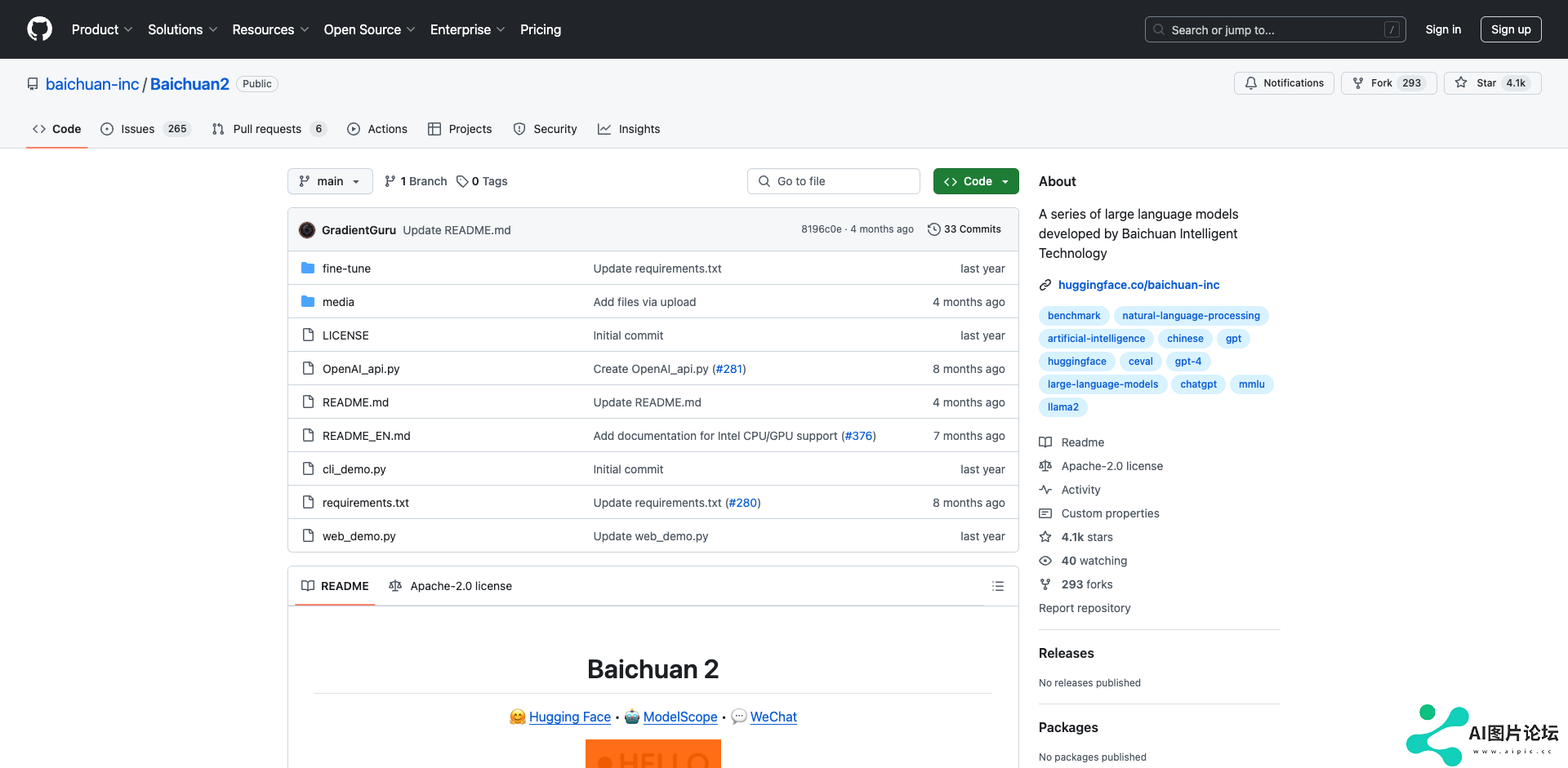
Task: Expand the Resources menu
Action: pyautogui.click(x=270, y=29)
